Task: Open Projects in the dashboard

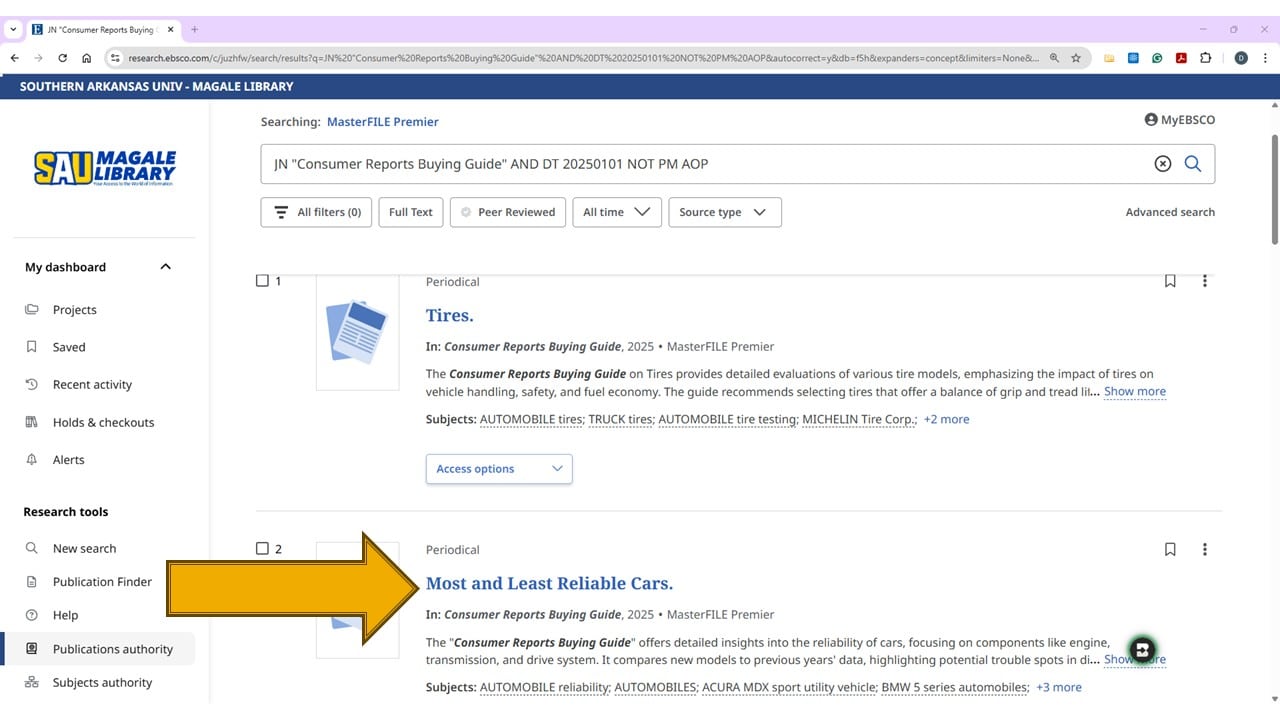Action: pos(75,310)
